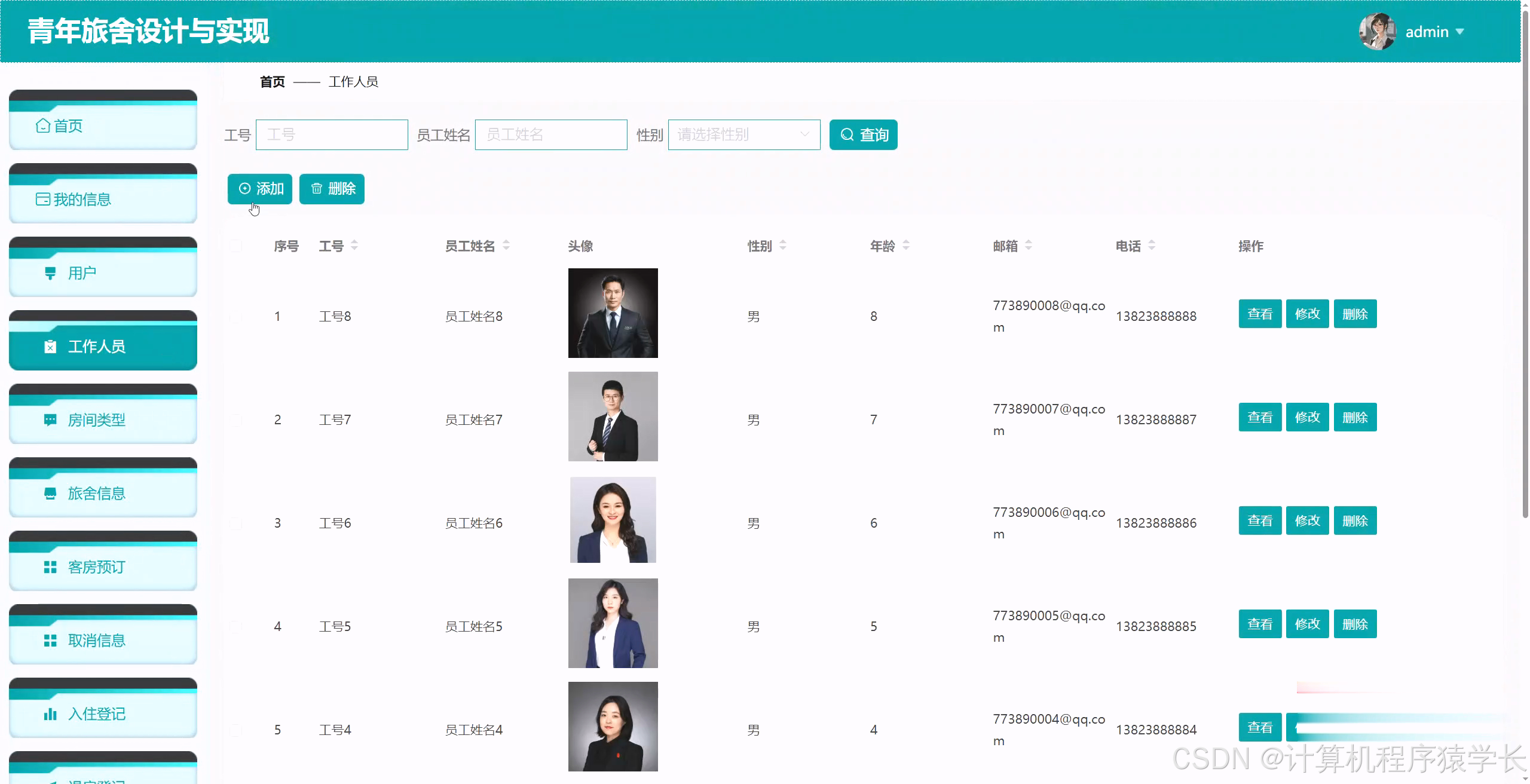This screenshot has width=1530, height=784.
Task: Click the 客房预订 grid icon
Action: [x=50, y=567]
